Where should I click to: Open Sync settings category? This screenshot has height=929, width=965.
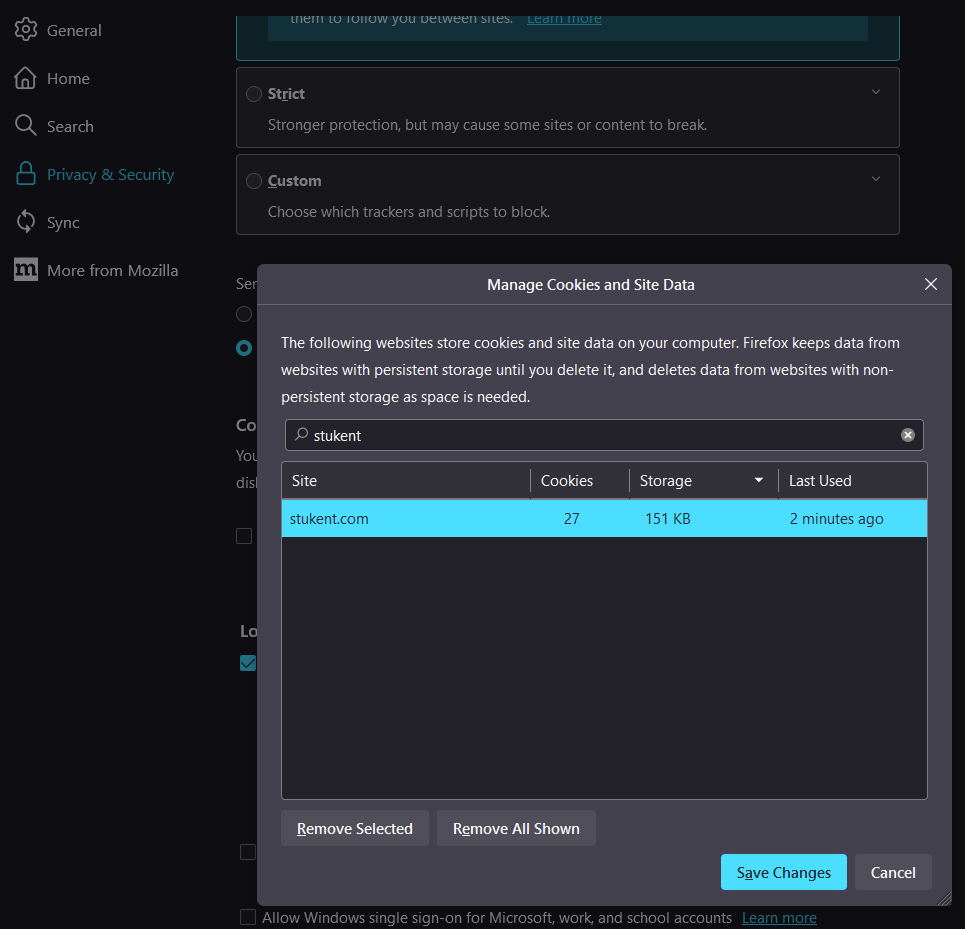(63, 222)
